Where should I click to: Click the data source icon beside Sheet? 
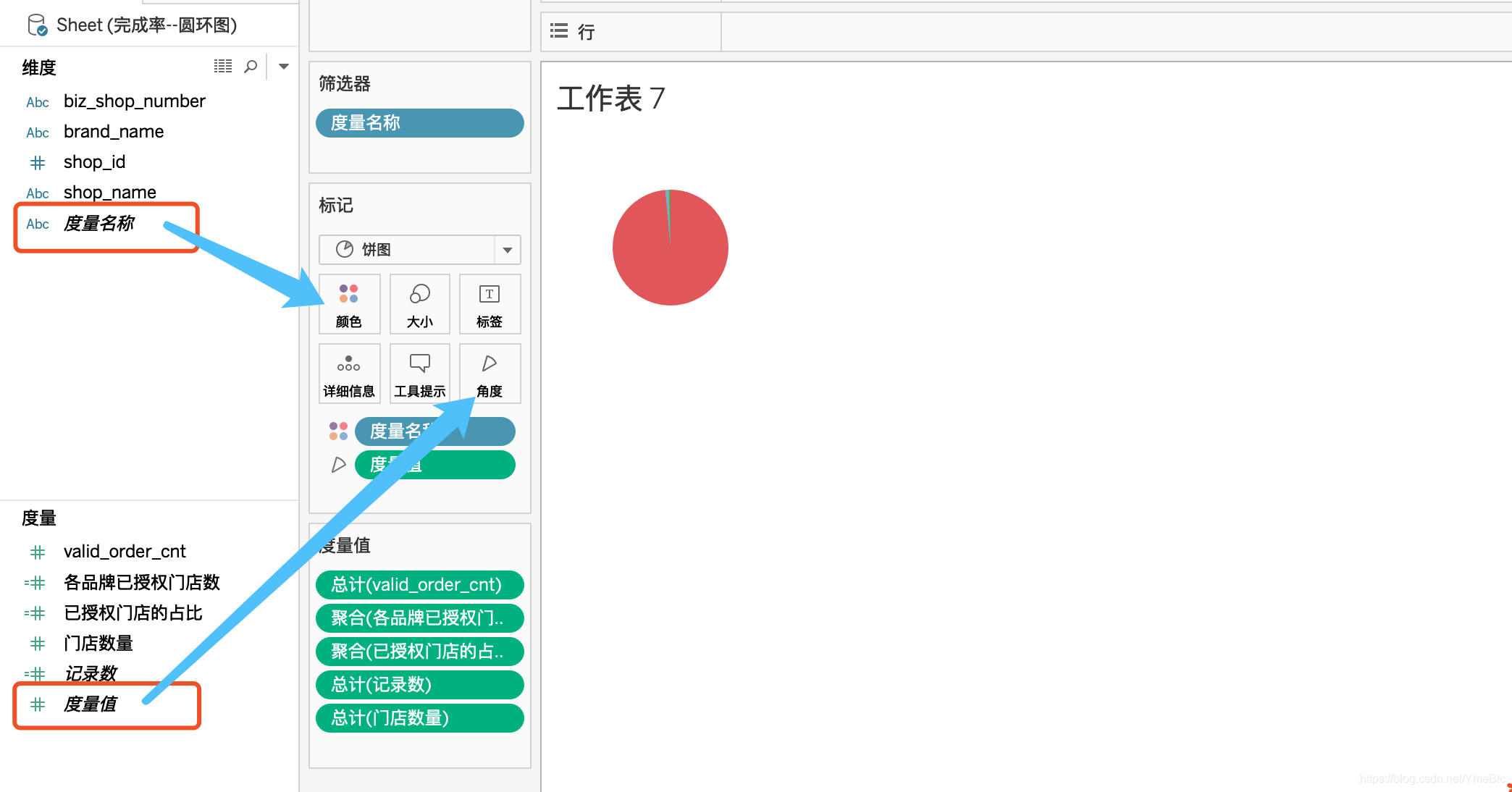(x=37, y=25)
